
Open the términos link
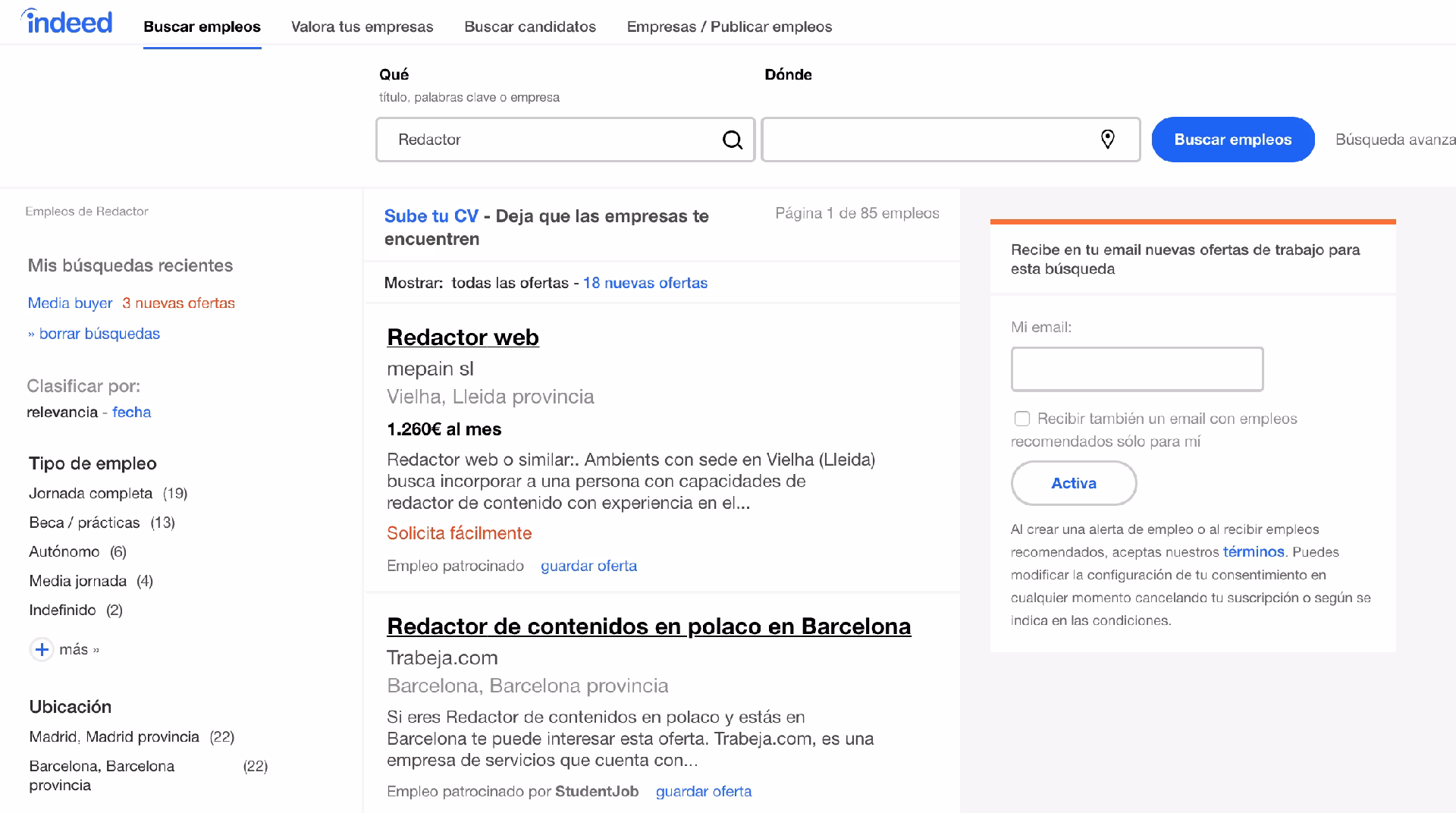[x=1254, y=552]
